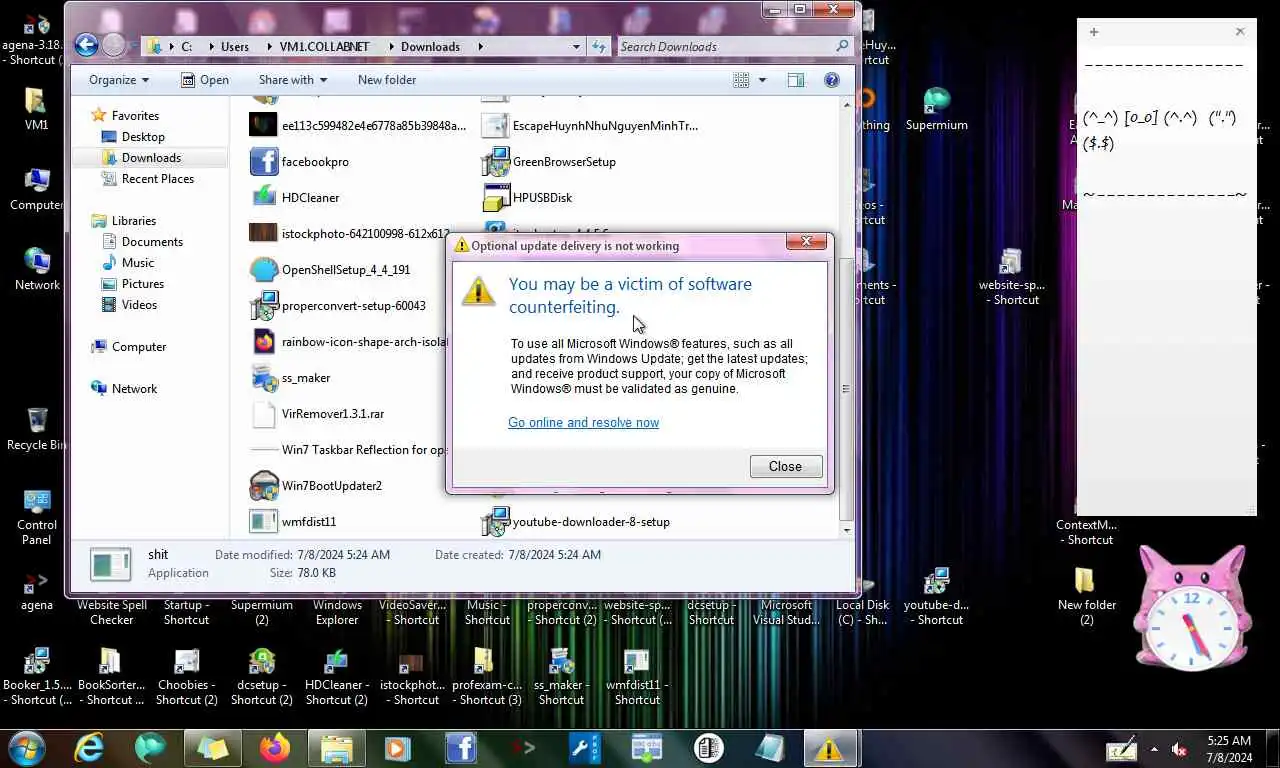Open Explorer help question-mark icon
This screenshot has width=1280, height=768.
pyautogui.click(x=831, y=80)
